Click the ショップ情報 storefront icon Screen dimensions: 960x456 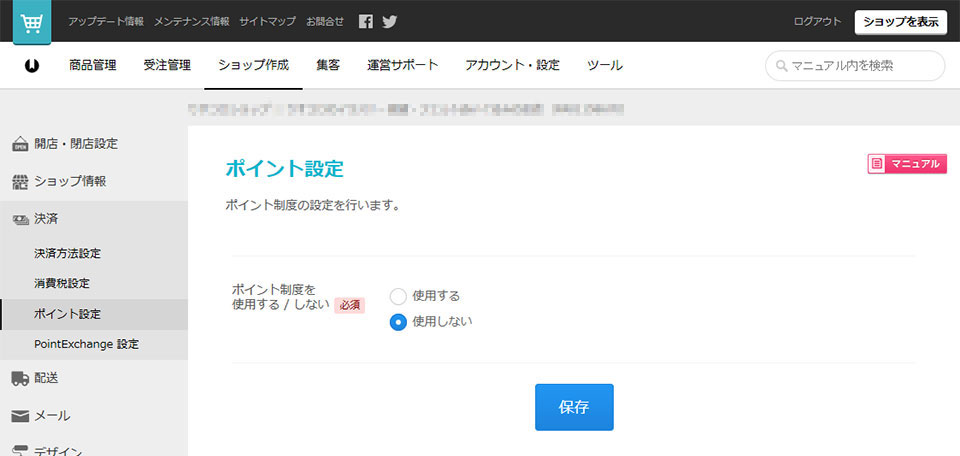tap(20, 182)
